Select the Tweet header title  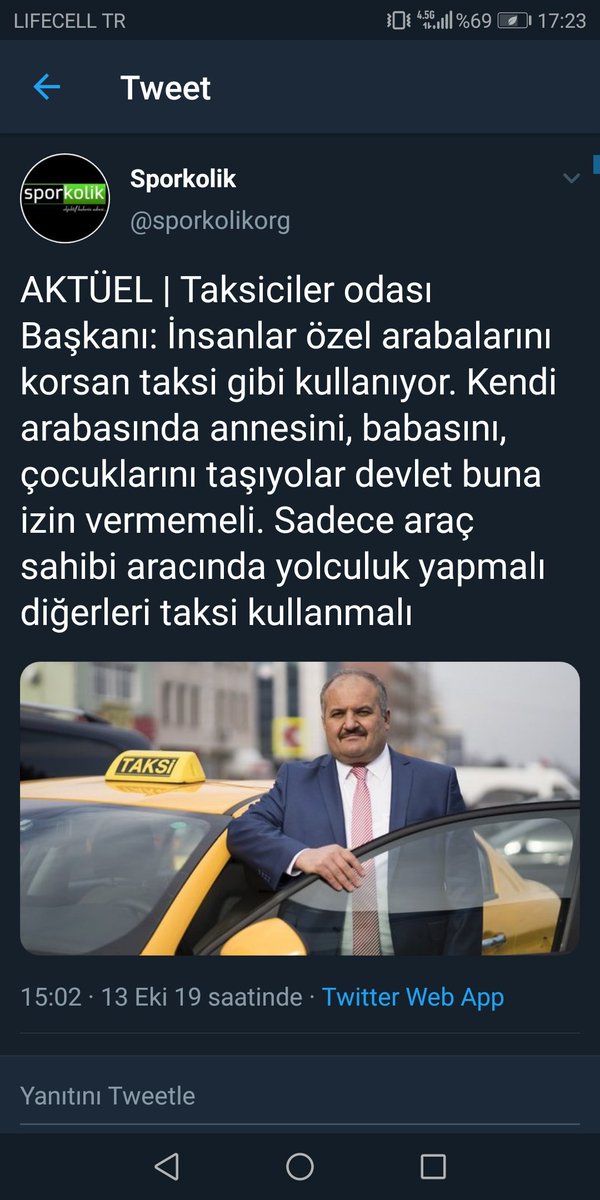166,88
